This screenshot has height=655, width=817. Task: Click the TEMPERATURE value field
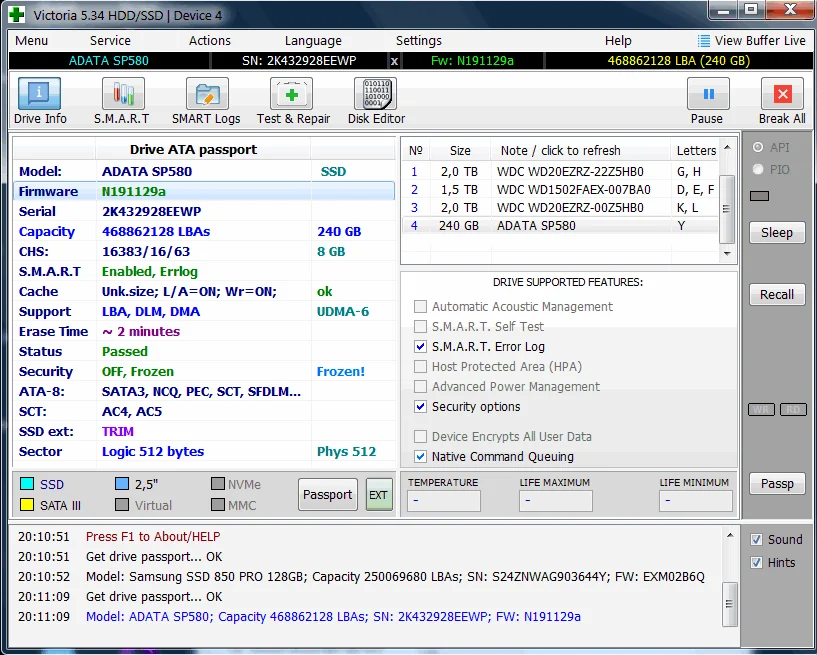(x=443, y=501)
